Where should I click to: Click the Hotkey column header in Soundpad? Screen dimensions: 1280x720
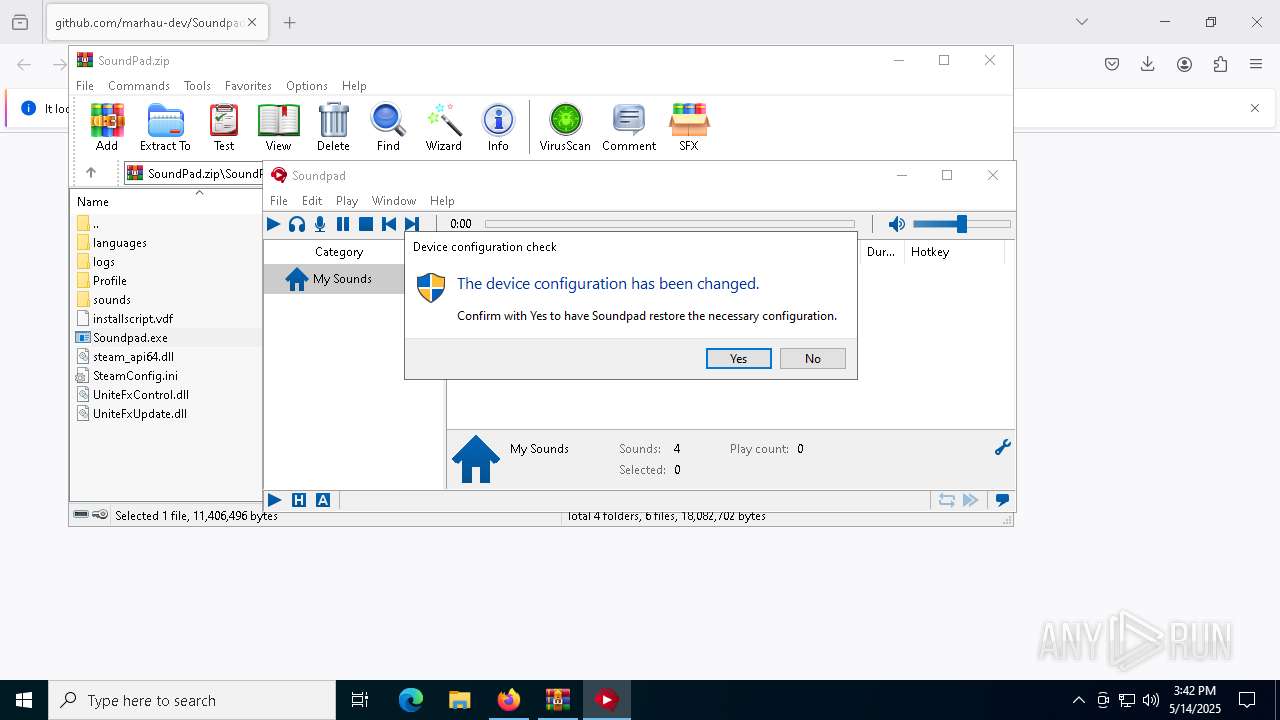(x=952, y=252)
